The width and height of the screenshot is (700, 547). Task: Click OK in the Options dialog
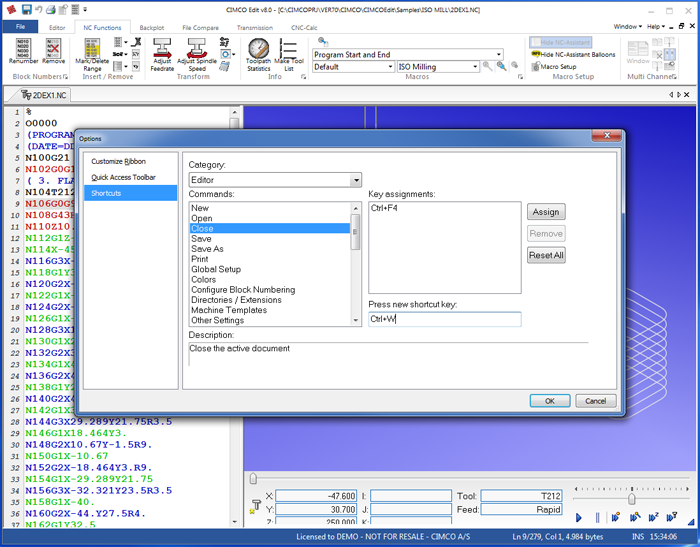(550, 401)
